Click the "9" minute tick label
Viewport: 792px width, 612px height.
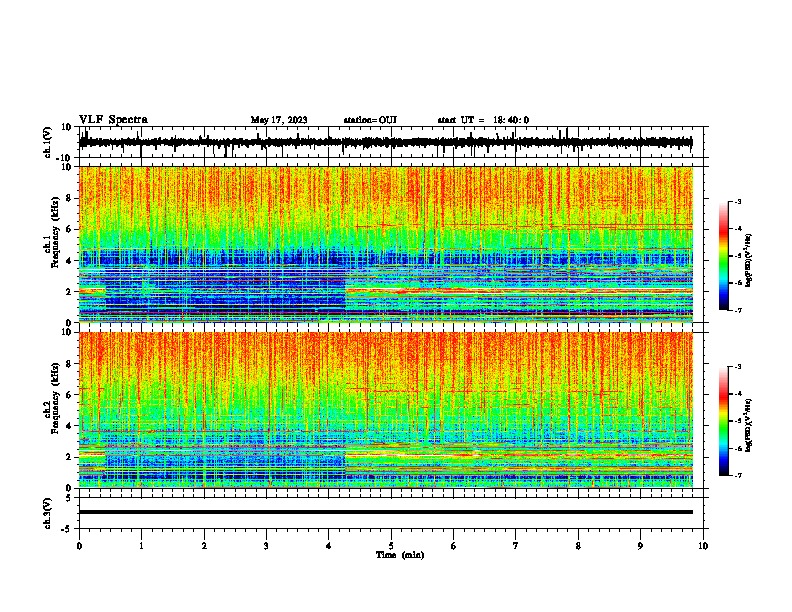(640, 546)
